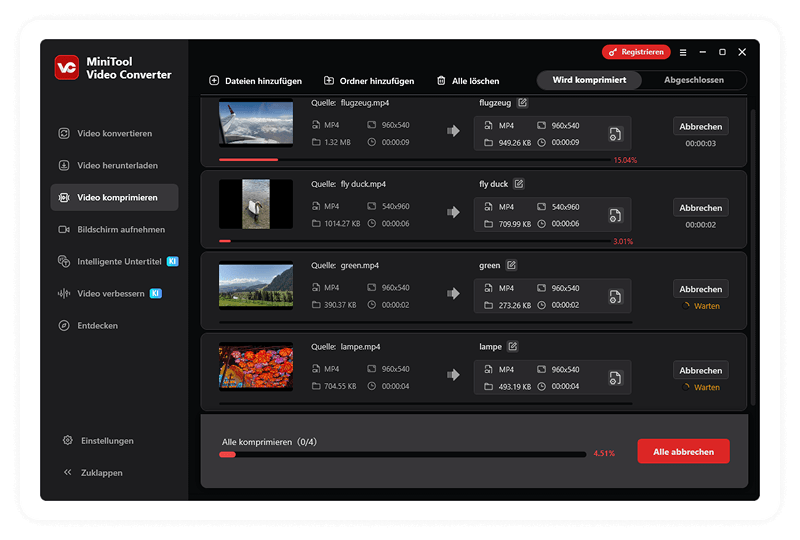Click the plus icon of Dateien hinzufügen

tap(214, 81)
